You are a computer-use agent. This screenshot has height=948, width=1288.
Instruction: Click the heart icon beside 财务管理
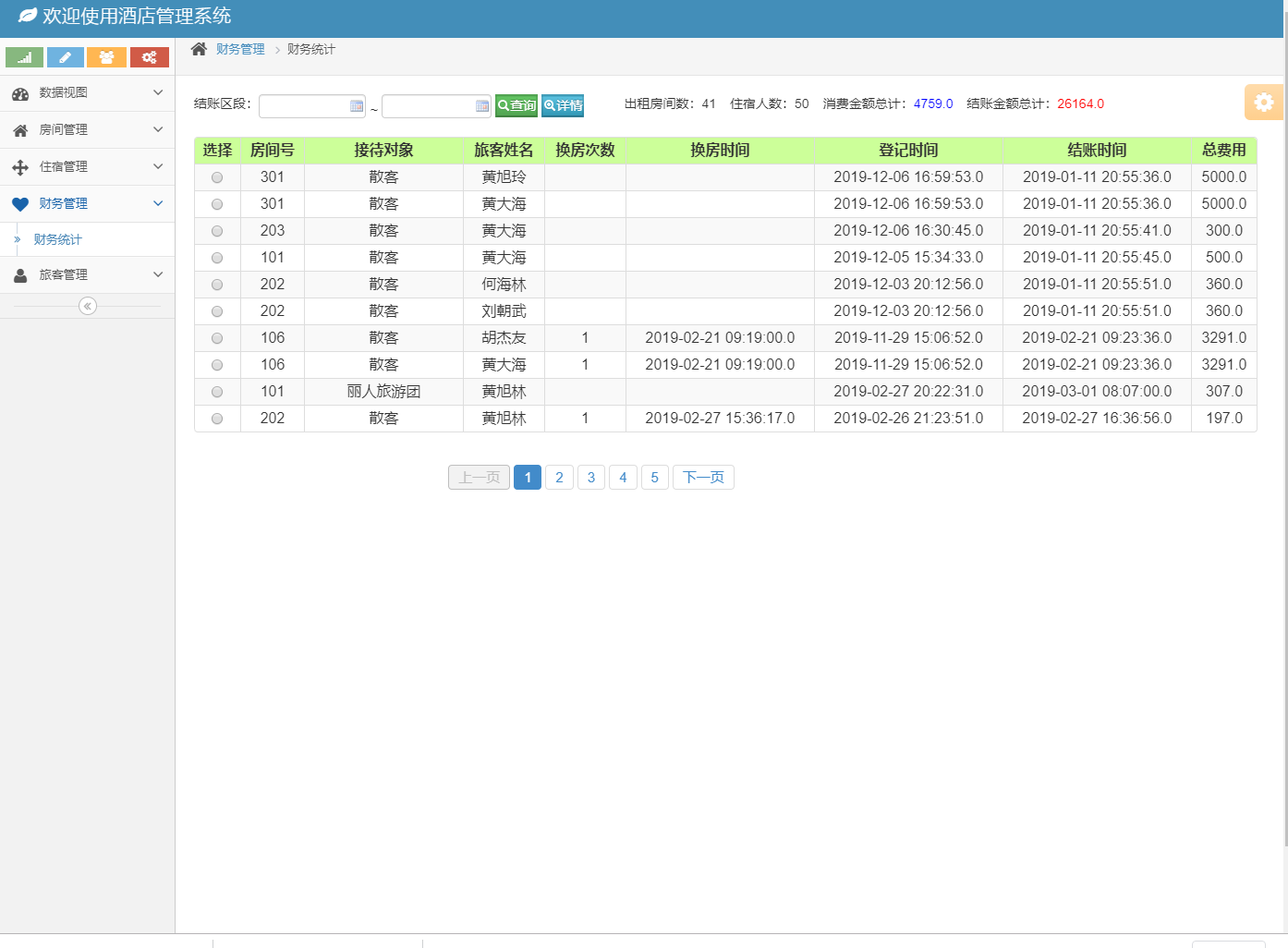click(x=20, y=203)
